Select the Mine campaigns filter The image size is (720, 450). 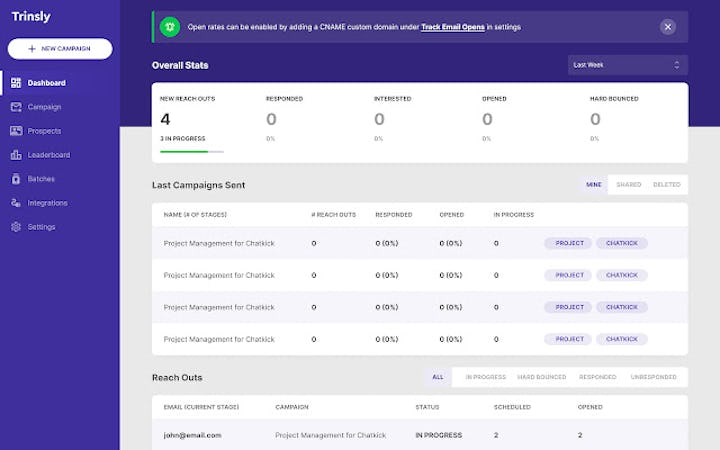click(x=594, y=185)
